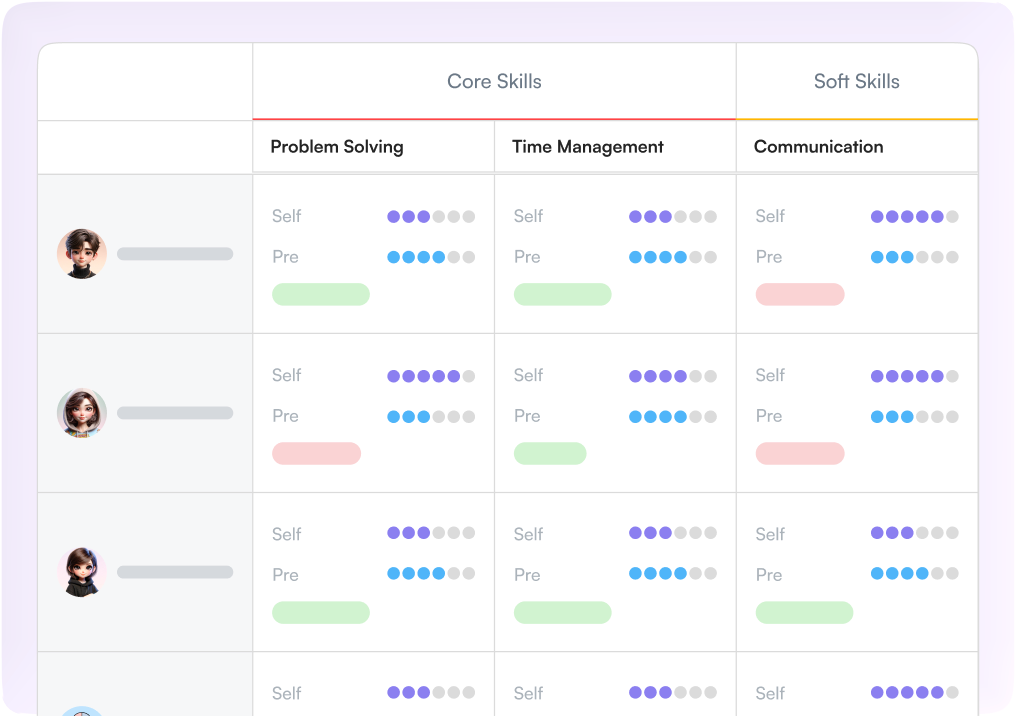Adjust first row Time Management Self rating dots
1016x716 pixels.
(x=673, y=216)
